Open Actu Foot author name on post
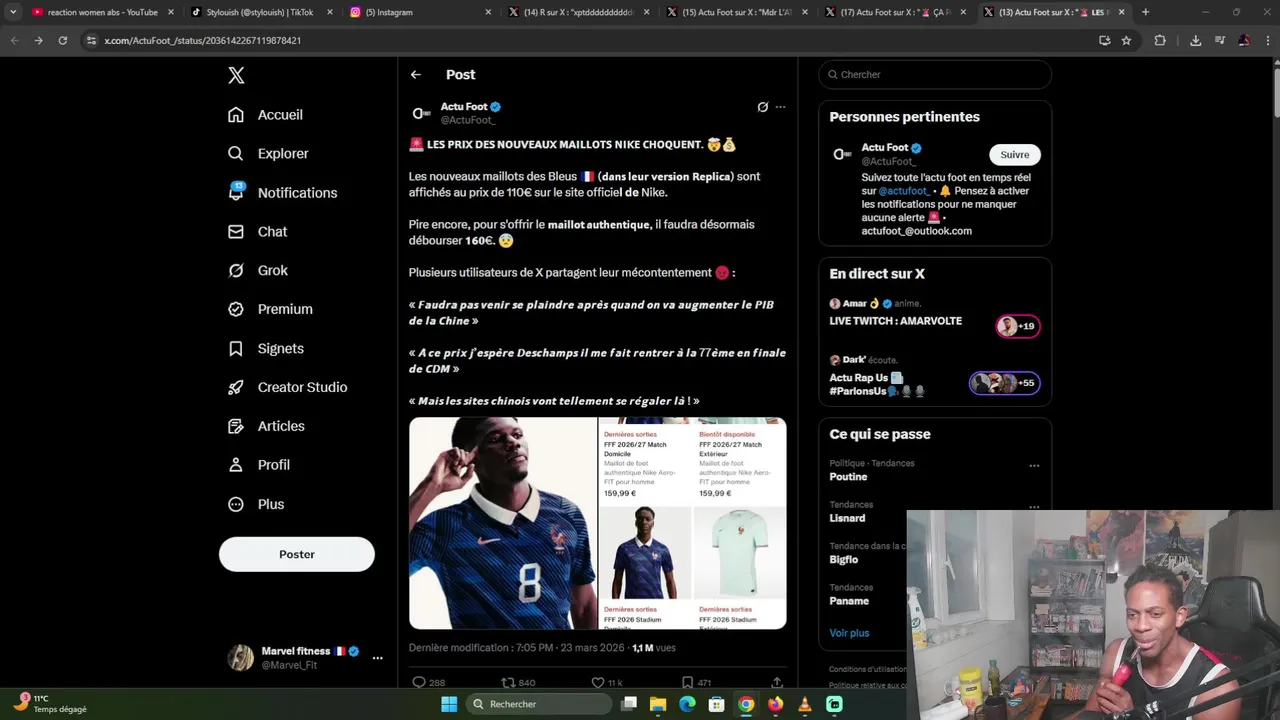1280x720 pixels. pyautogui.click(x=464, y=106)
